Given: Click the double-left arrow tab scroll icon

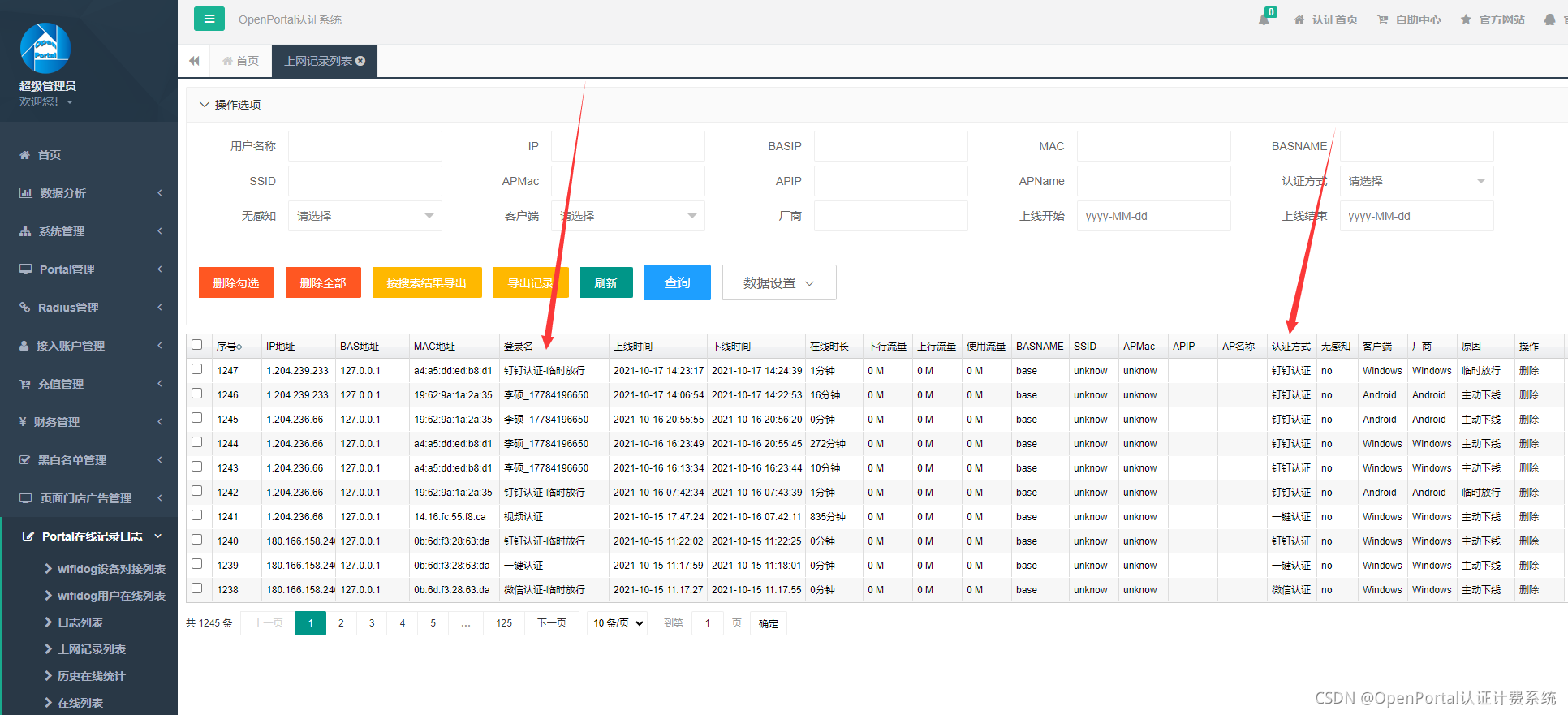Looking at the screenshot, I should point(194,61).
